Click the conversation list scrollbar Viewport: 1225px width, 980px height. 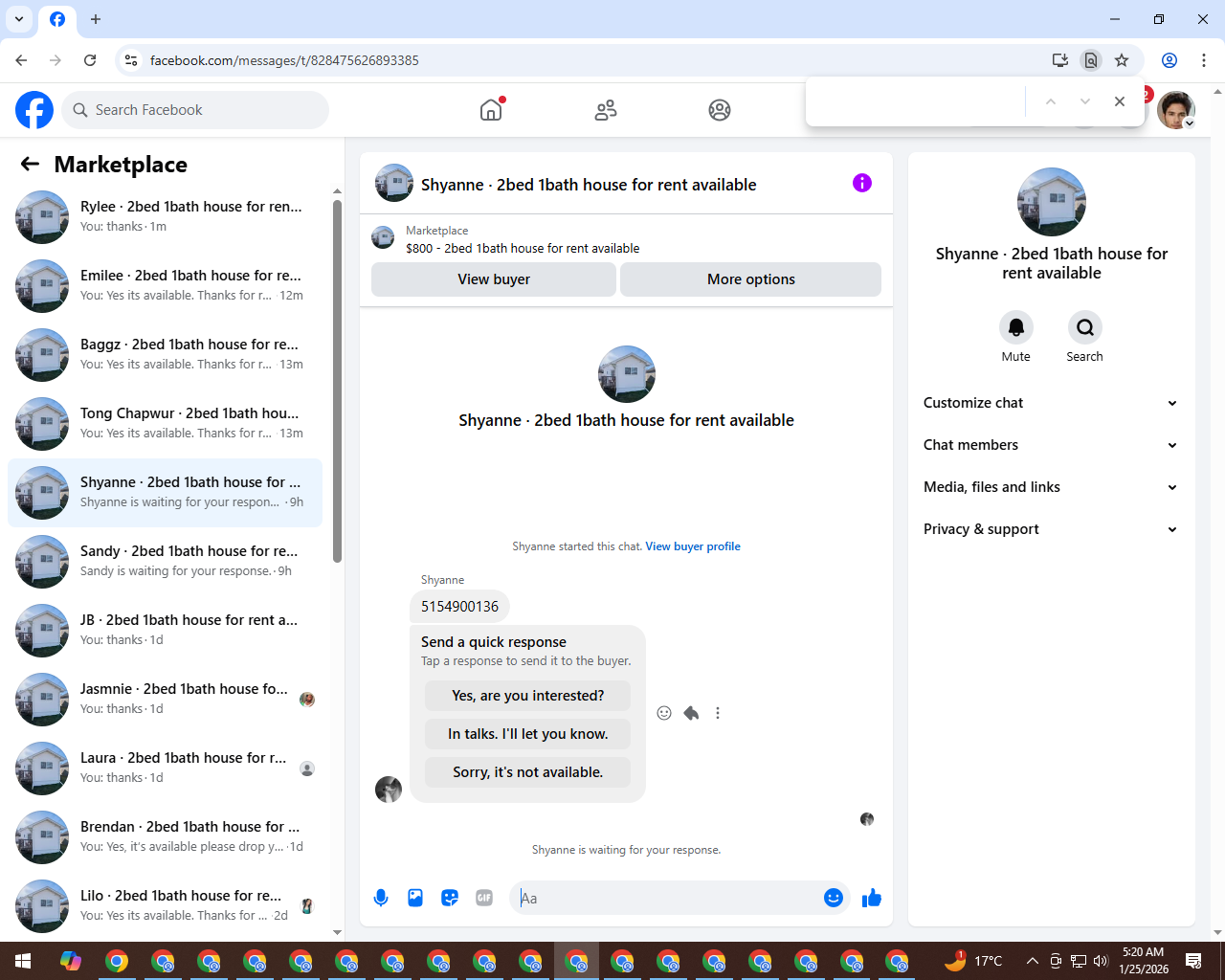[337, 381]
